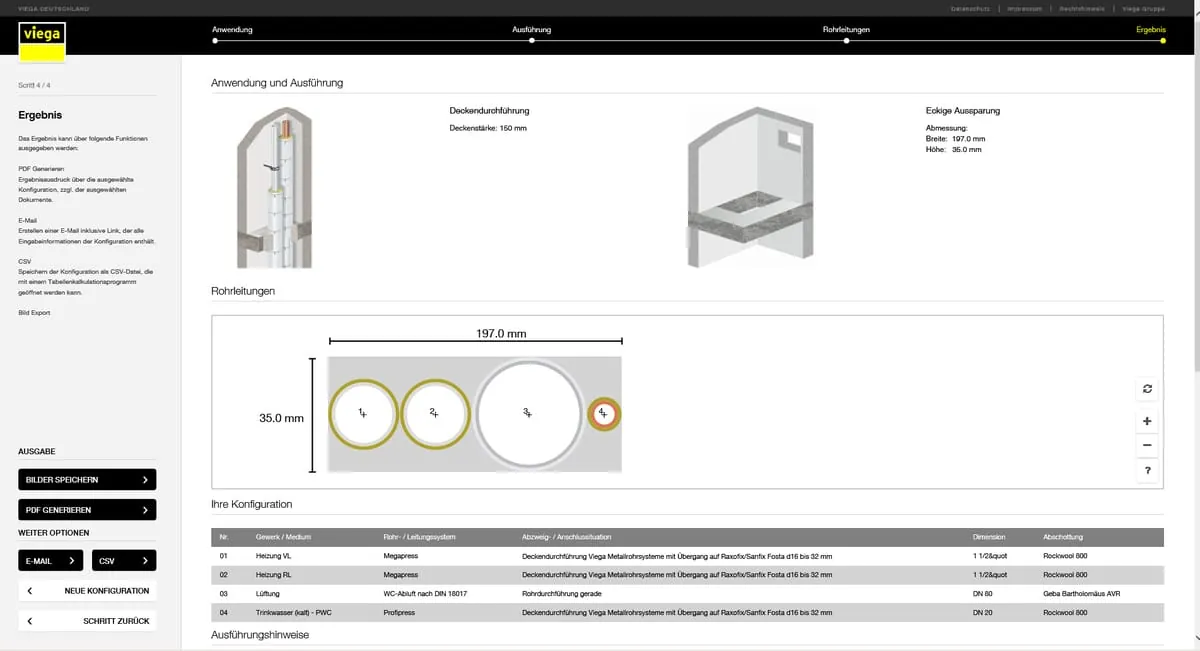Select pipe number 3 in the diagram
1200x651 pixels.
[528, 413]
